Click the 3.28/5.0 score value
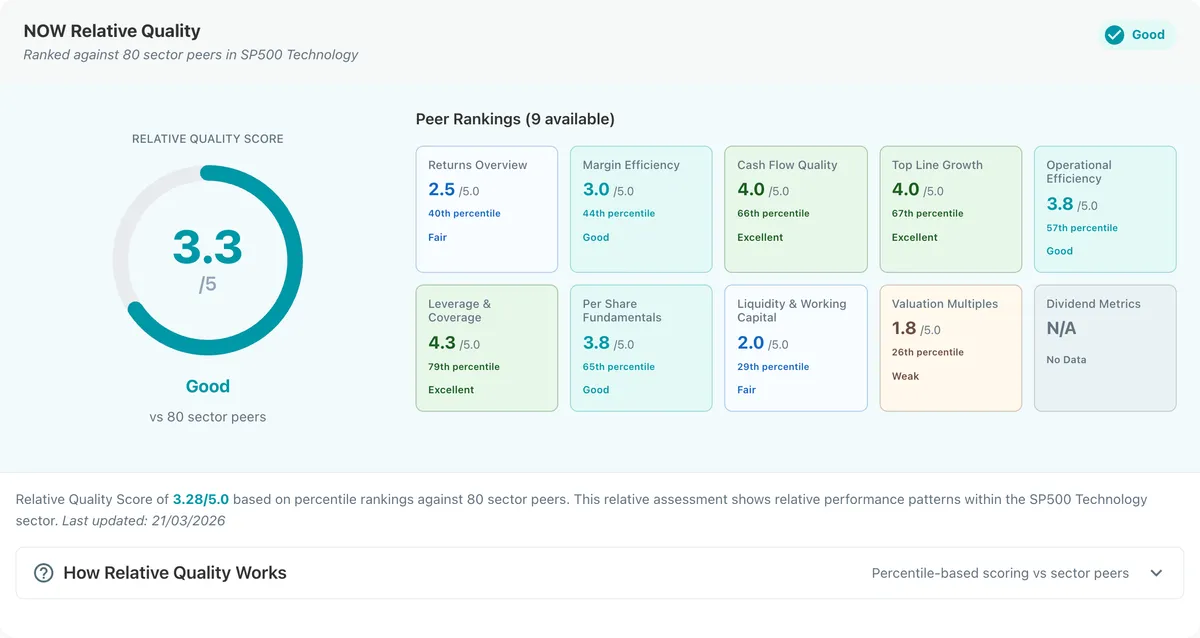 (201, 499)
